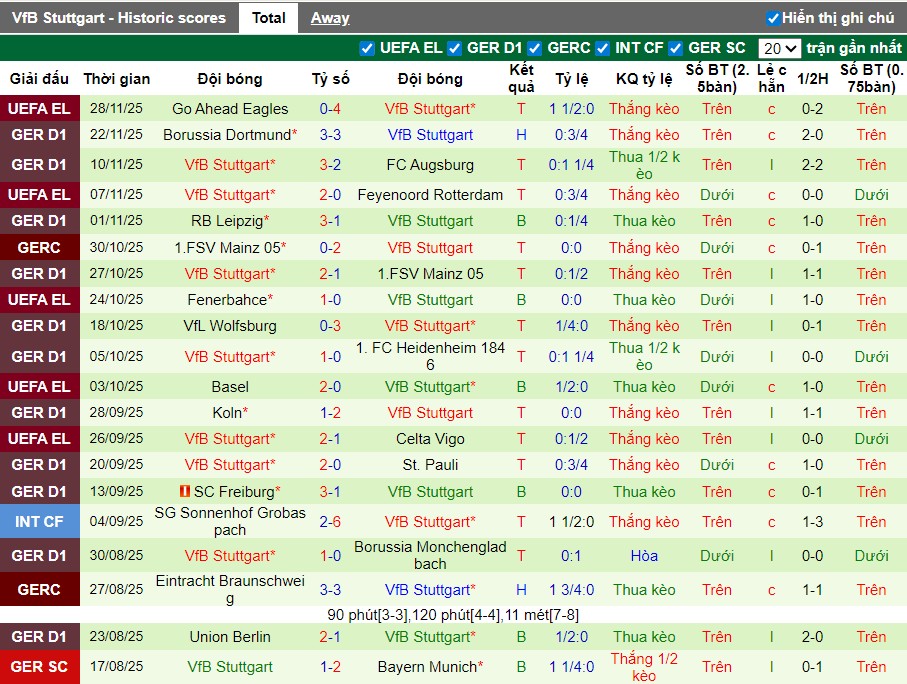The image size is (907, 684).
Task: Open the recent matches count dropdown showing 20
Action: coord(778,47)
